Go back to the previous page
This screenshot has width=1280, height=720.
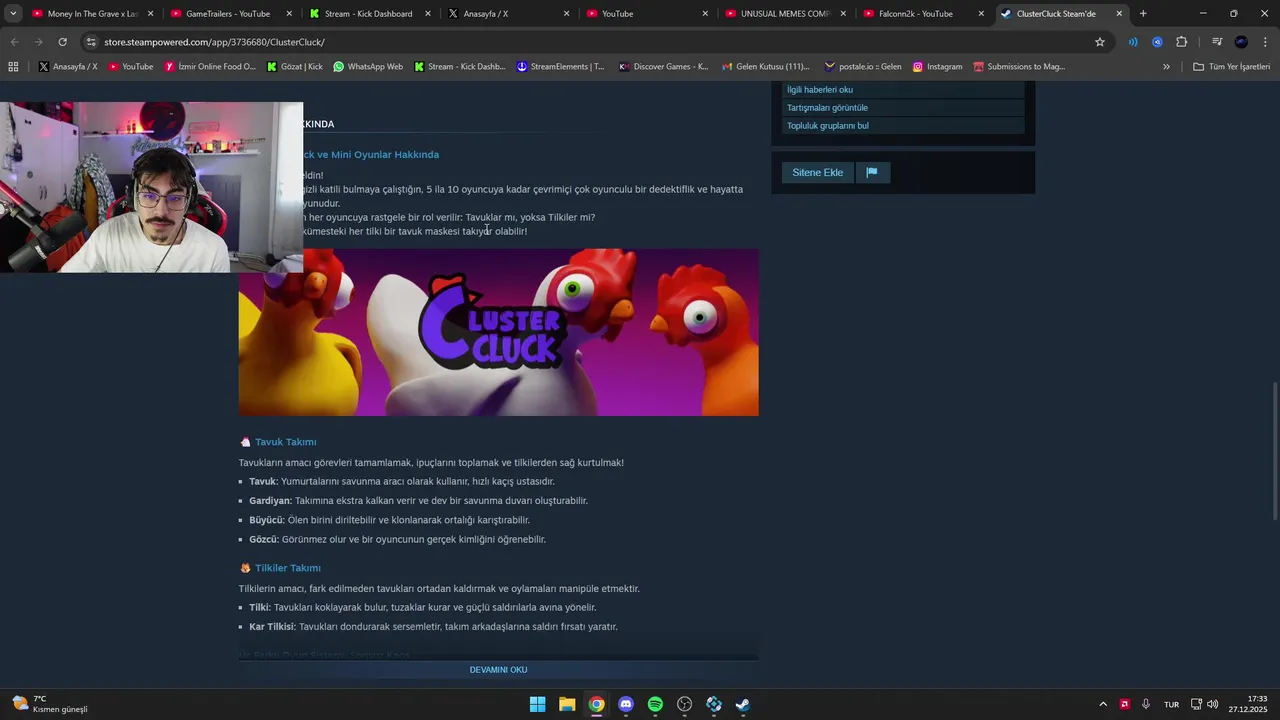(14, 42)
